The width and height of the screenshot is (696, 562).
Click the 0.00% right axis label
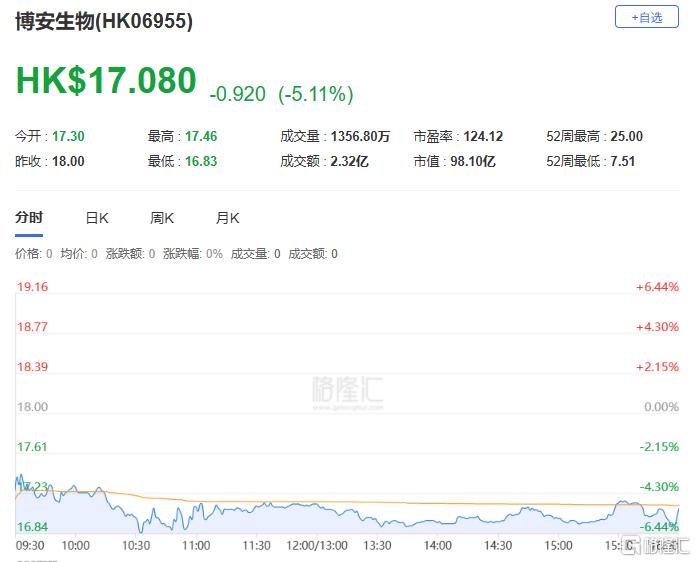coord(661,407)
